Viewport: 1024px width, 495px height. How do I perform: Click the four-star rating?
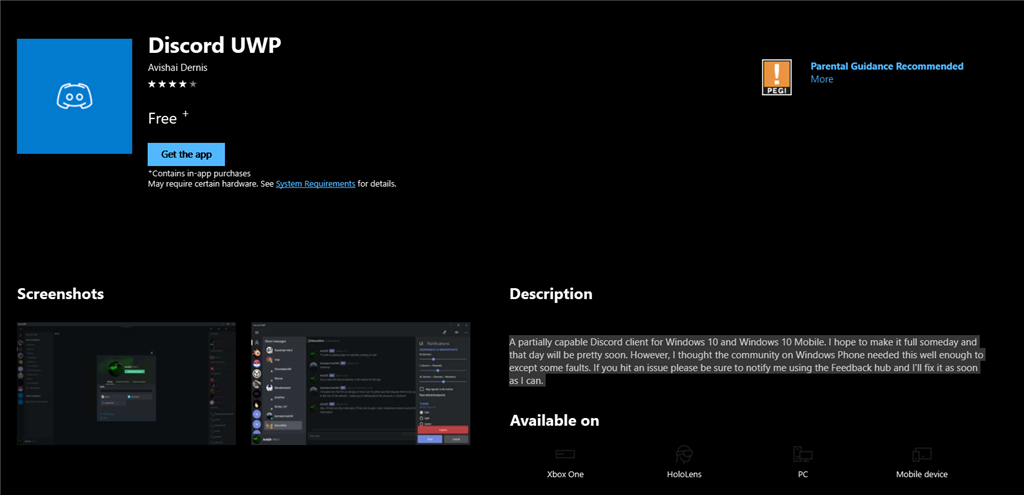coord(172,84)
